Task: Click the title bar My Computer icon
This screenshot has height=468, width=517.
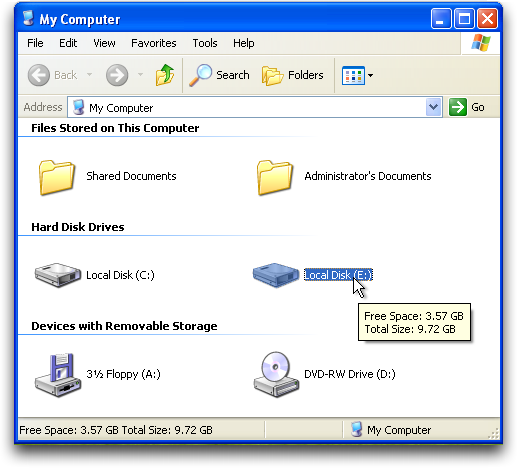Action: 29,18
